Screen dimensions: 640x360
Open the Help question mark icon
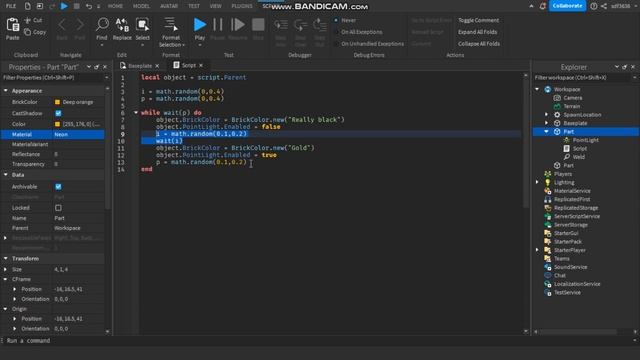click(594, 6)
